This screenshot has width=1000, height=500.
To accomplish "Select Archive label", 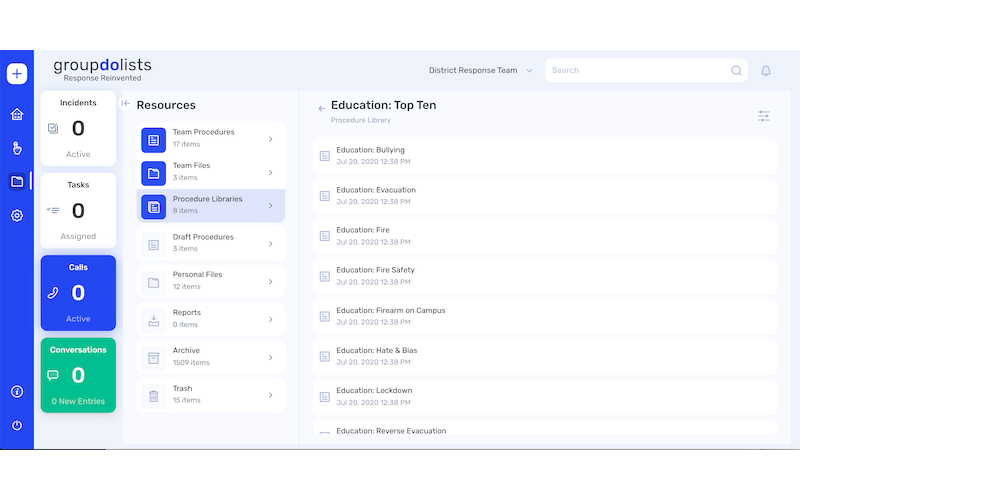I will click(186, 350).
